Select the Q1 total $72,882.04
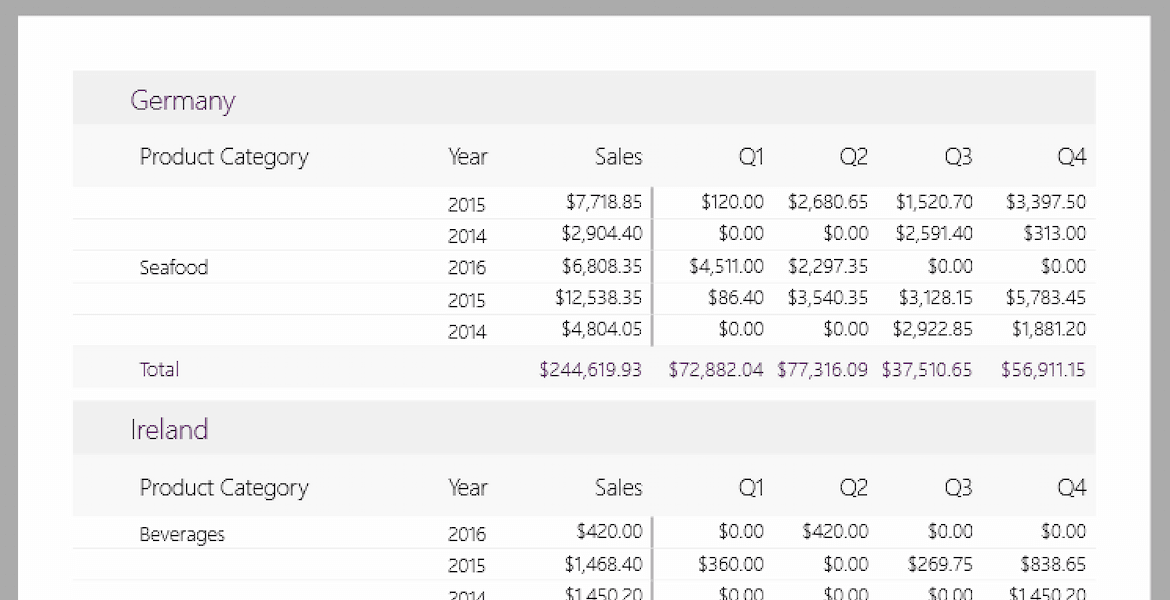The image size is (1170, 600). click(x=715, y=369)
